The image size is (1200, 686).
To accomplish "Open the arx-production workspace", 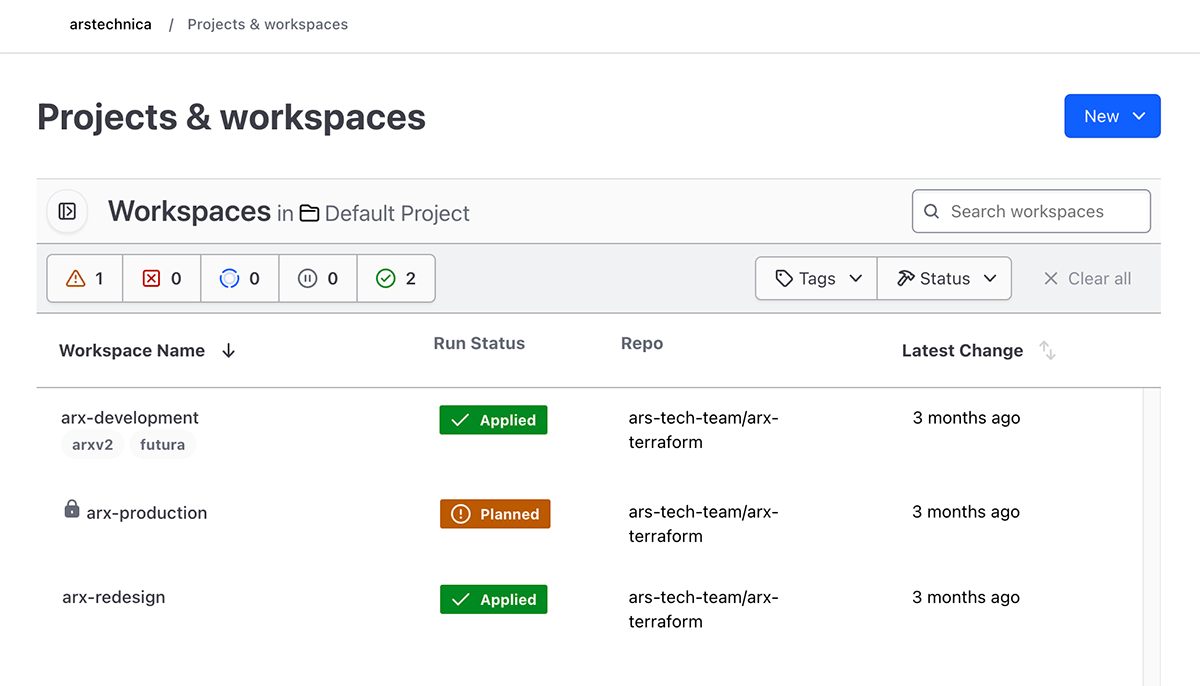I will 147,512.
